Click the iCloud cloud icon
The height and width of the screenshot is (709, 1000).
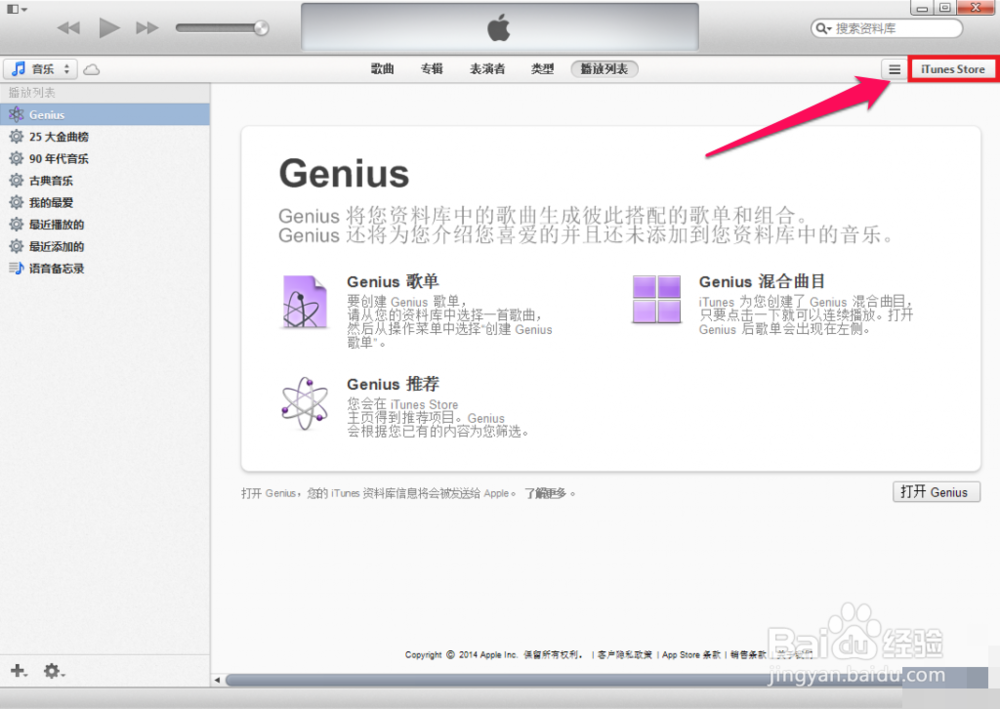click(92, 69)
